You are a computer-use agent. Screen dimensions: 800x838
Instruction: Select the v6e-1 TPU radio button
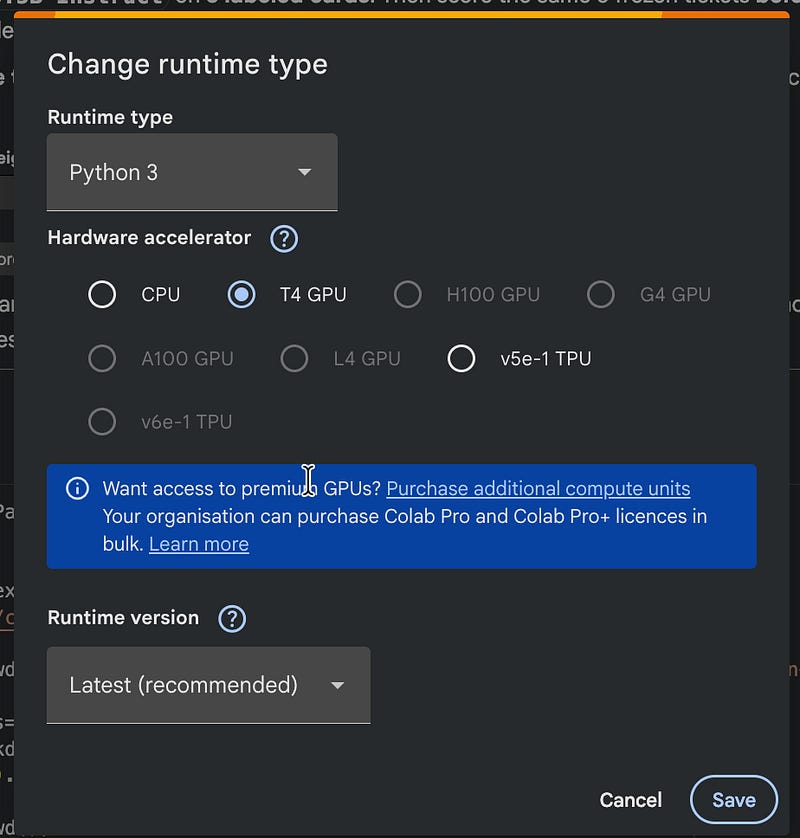point(102,422)
